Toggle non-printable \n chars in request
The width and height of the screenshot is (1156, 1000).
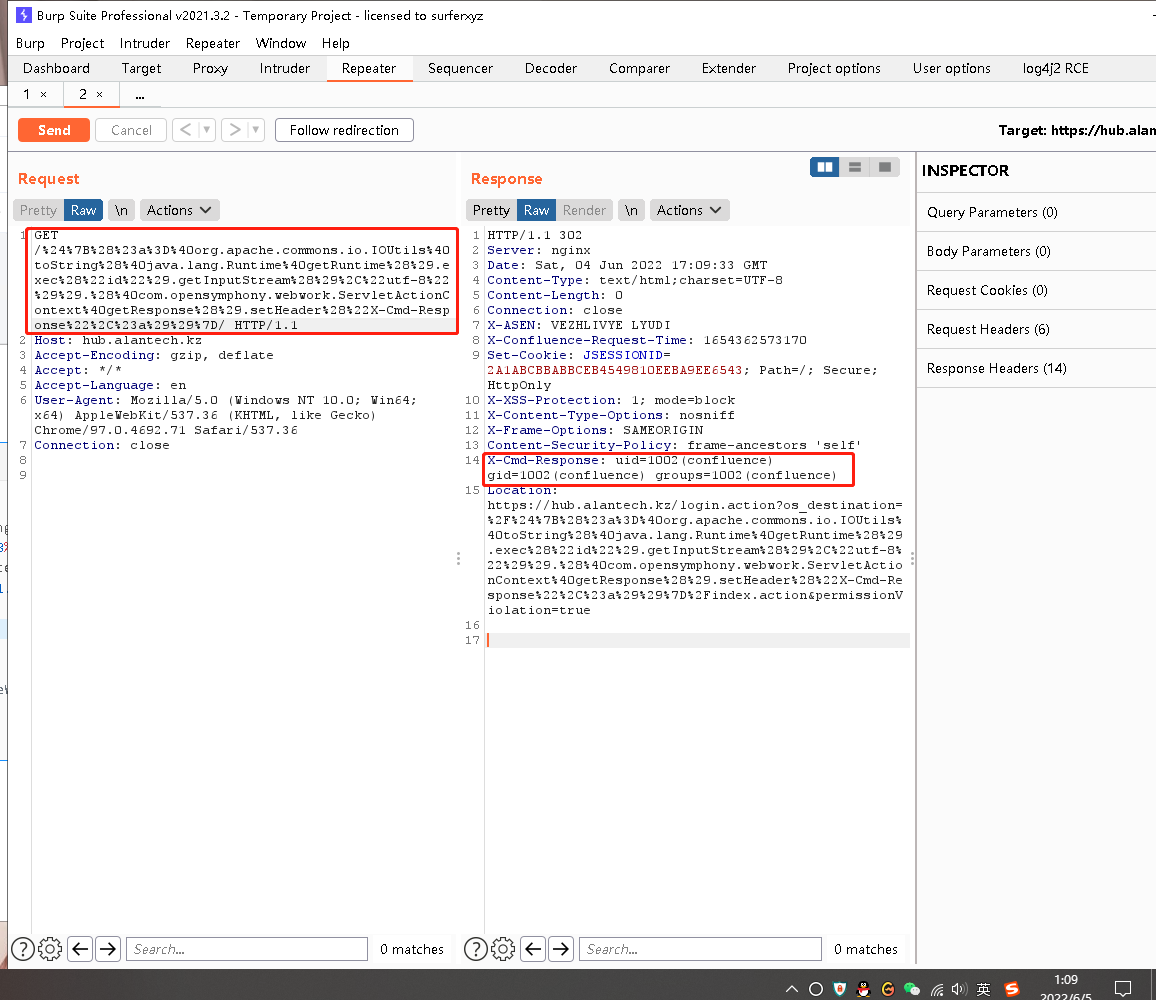[x=122, y=210]
